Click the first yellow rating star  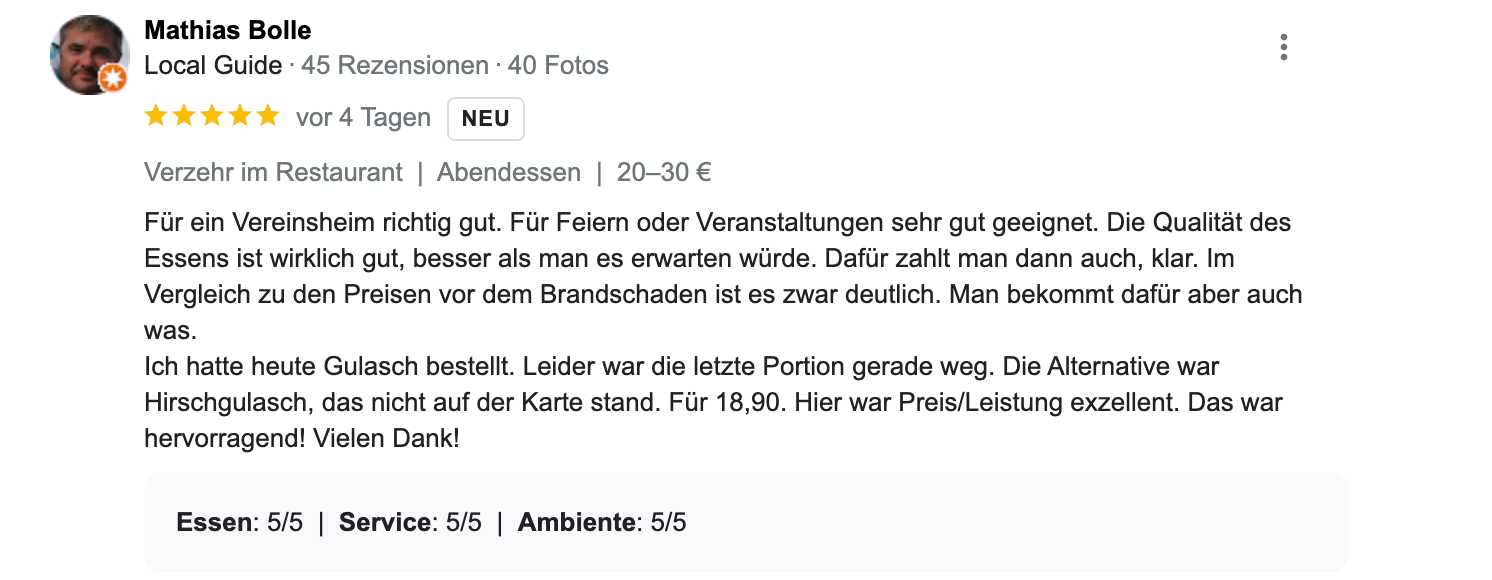click(156, 117)
